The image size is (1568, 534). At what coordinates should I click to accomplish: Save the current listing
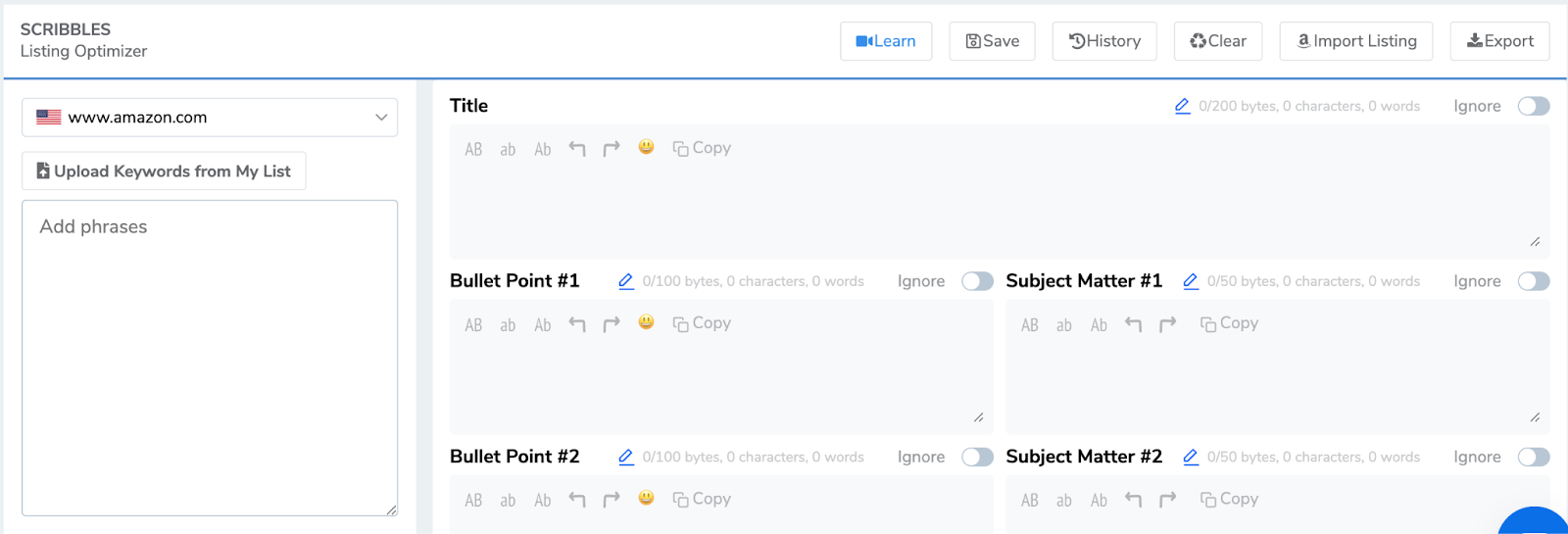pos(992,41)
